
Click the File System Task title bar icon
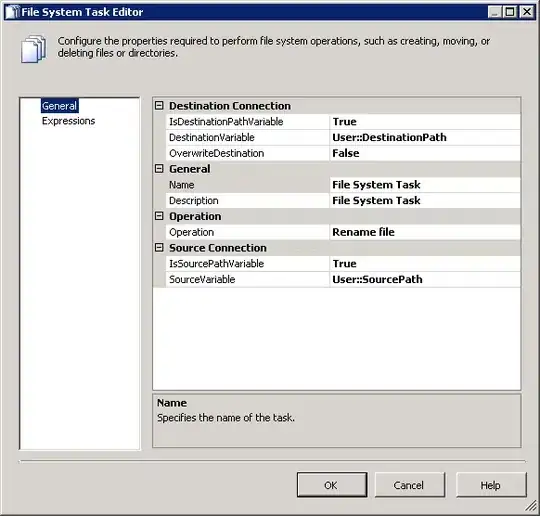tap(12, 12)
